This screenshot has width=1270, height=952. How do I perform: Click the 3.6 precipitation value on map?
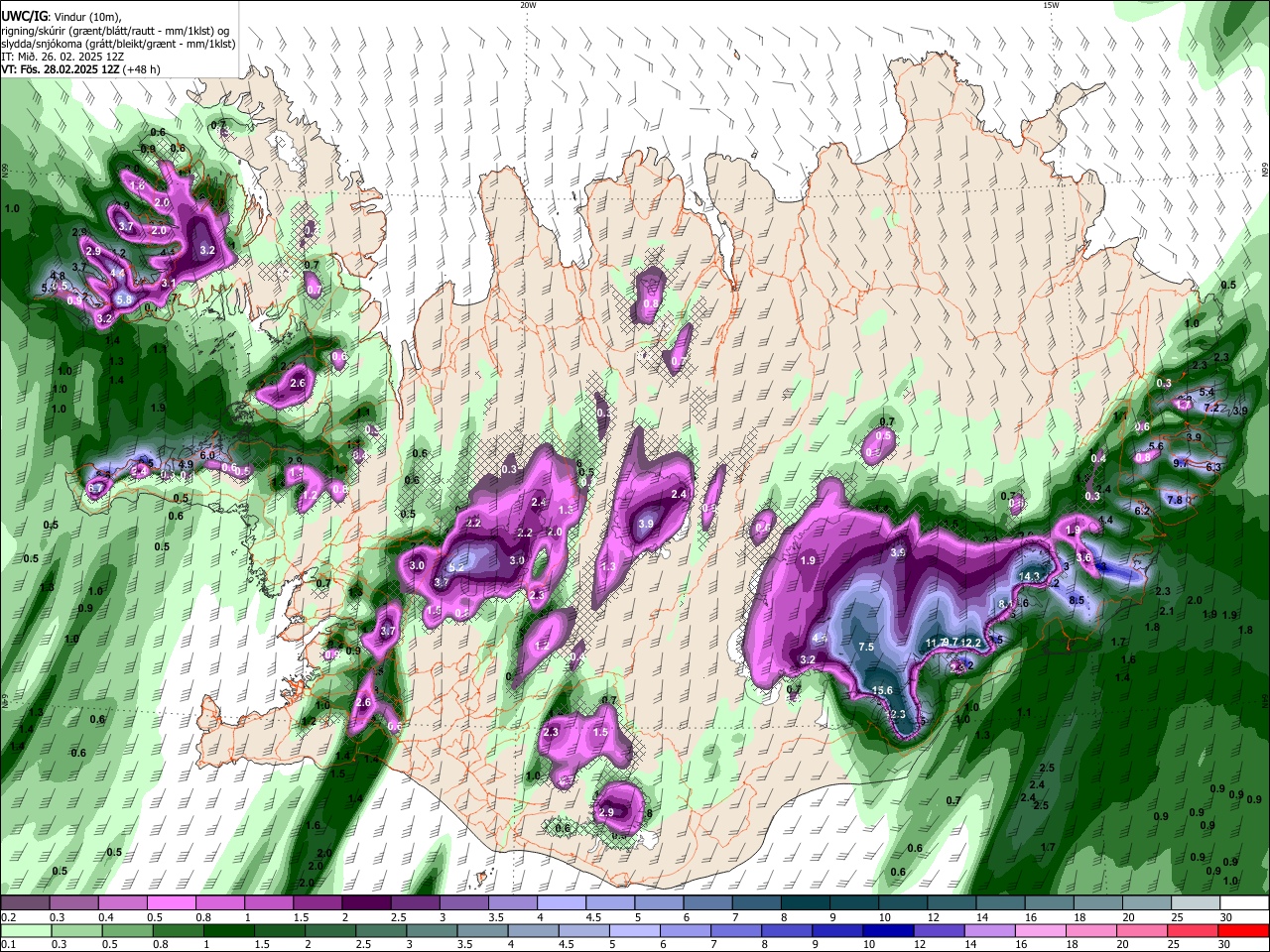coord(1083,558)
